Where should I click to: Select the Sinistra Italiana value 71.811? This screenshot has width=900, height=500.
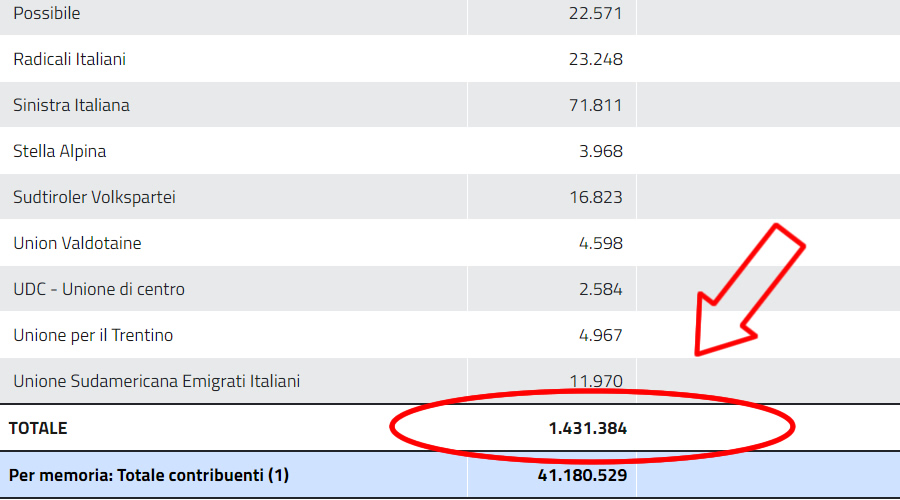pos(596,105)
